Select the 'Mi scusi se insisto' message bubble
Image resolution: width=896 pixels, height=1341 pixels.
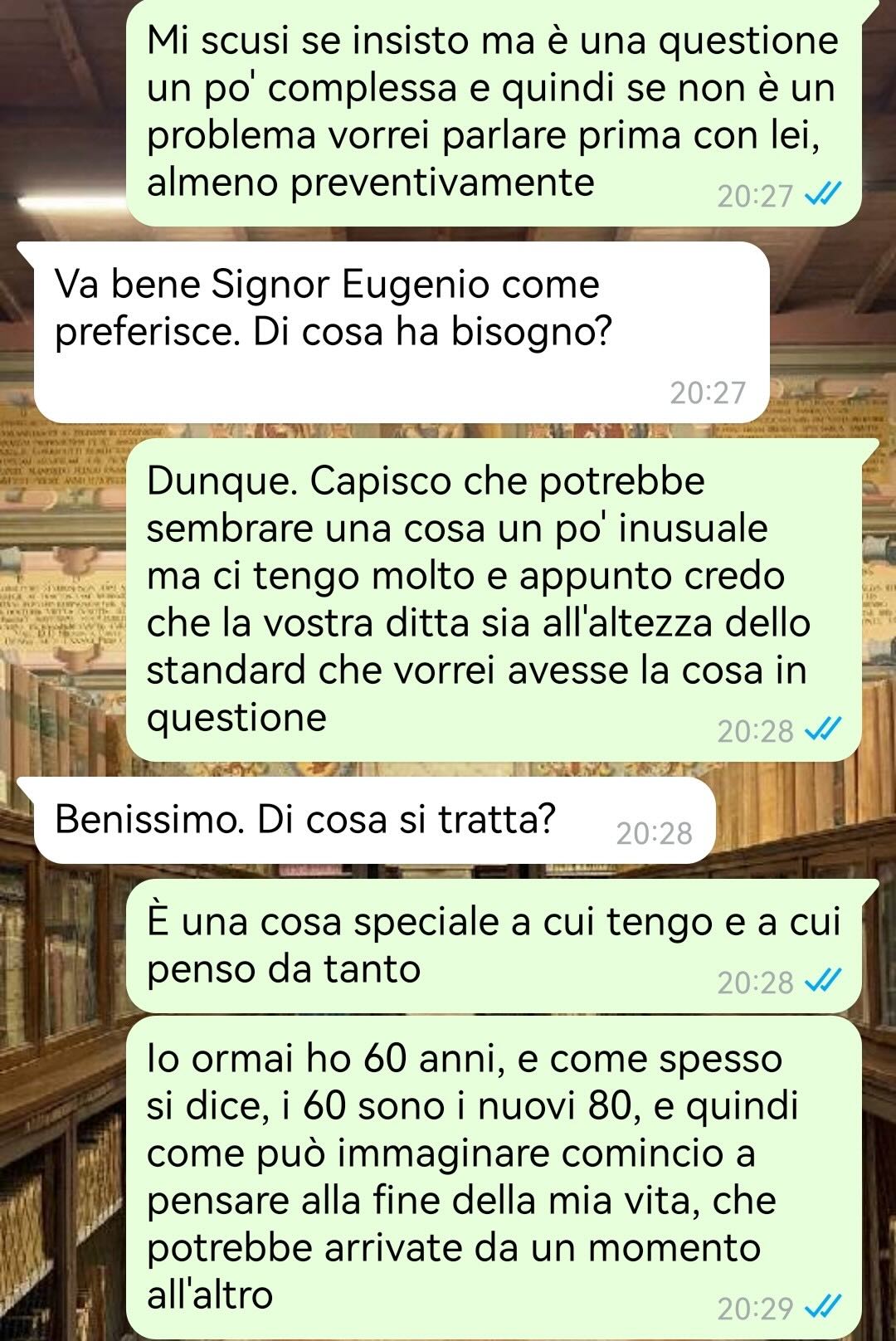494,112
